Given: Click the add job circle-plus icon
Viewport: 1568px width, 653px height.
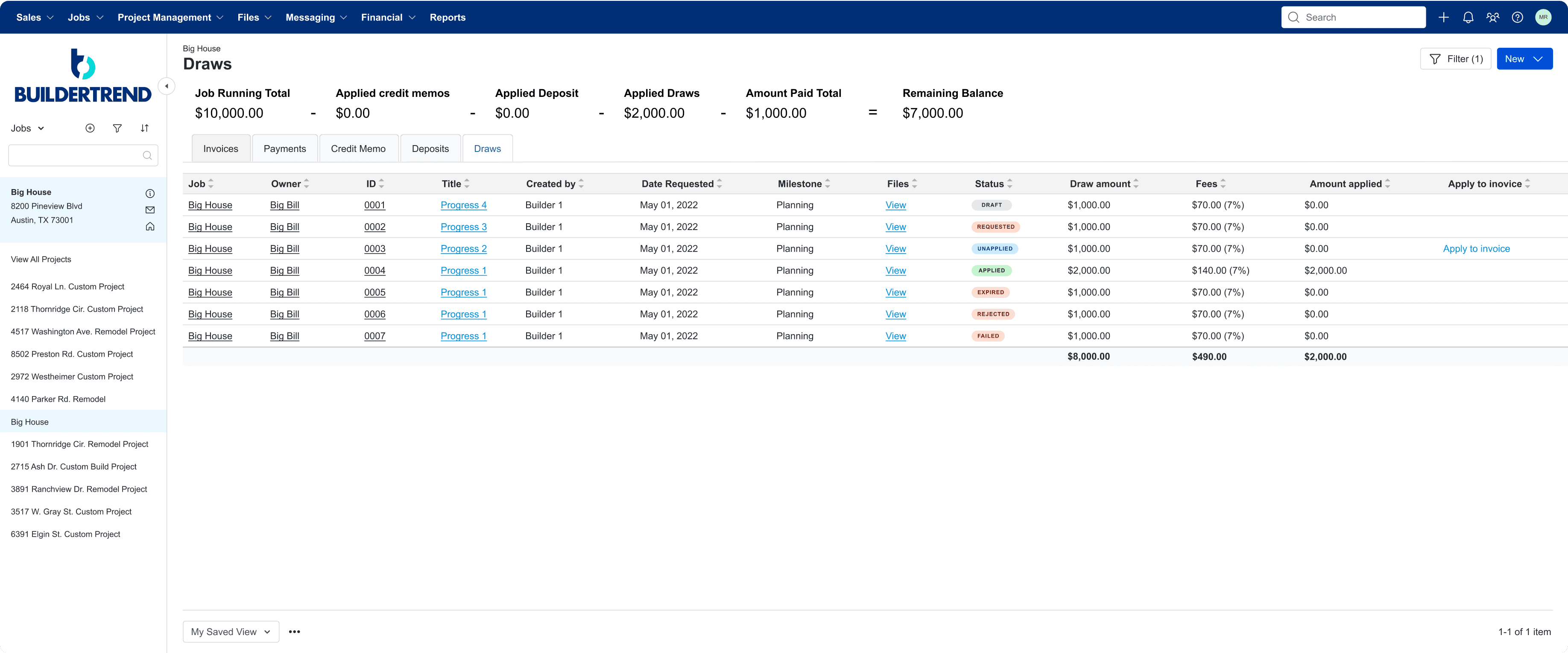Looking at the screenshot, I should [x=90, y=128].
